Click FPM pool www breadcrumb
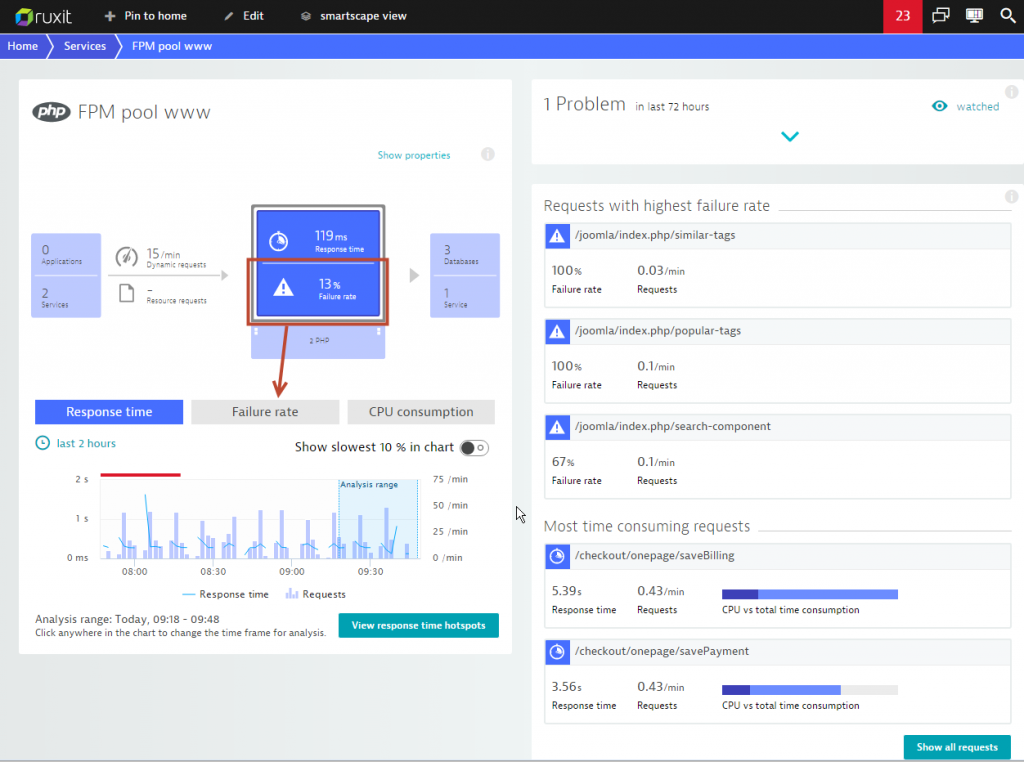 pyautogui.click(x=172, y=46)
